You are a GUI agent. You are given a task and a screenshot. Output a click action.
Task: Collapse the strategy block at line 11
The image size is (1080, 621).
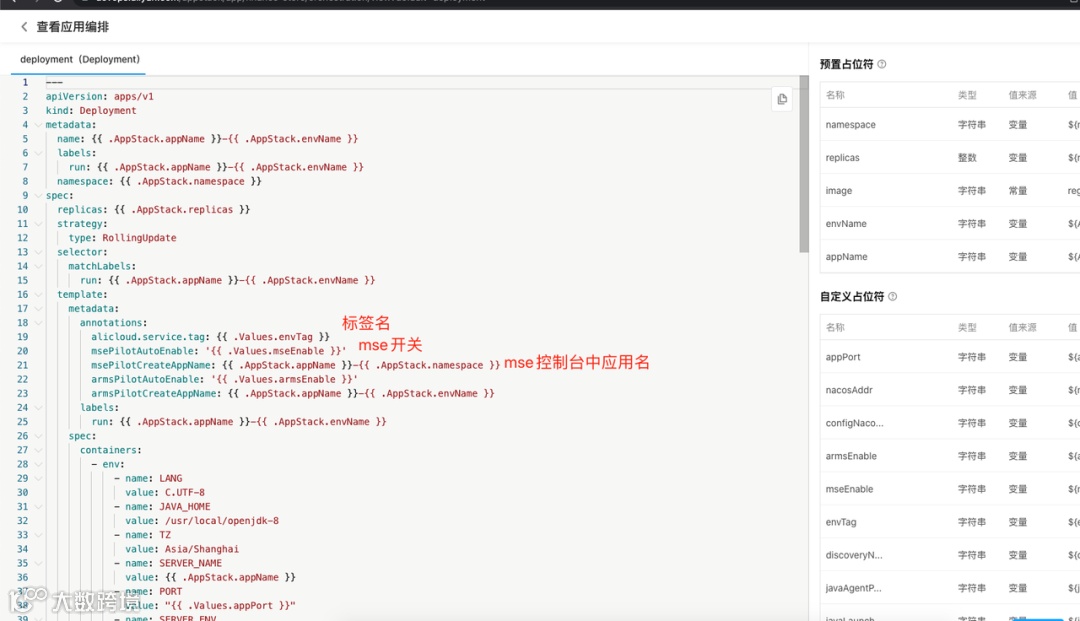[39, 224]
